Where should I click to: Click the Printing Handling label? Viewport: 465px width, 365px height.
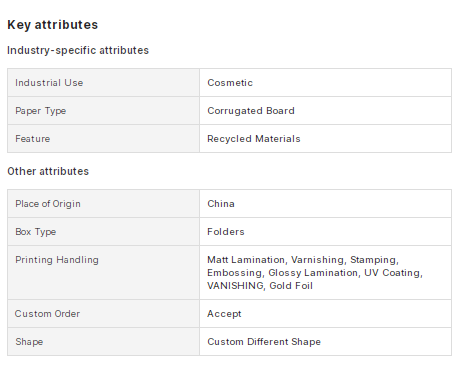click(x=57, y=260)
